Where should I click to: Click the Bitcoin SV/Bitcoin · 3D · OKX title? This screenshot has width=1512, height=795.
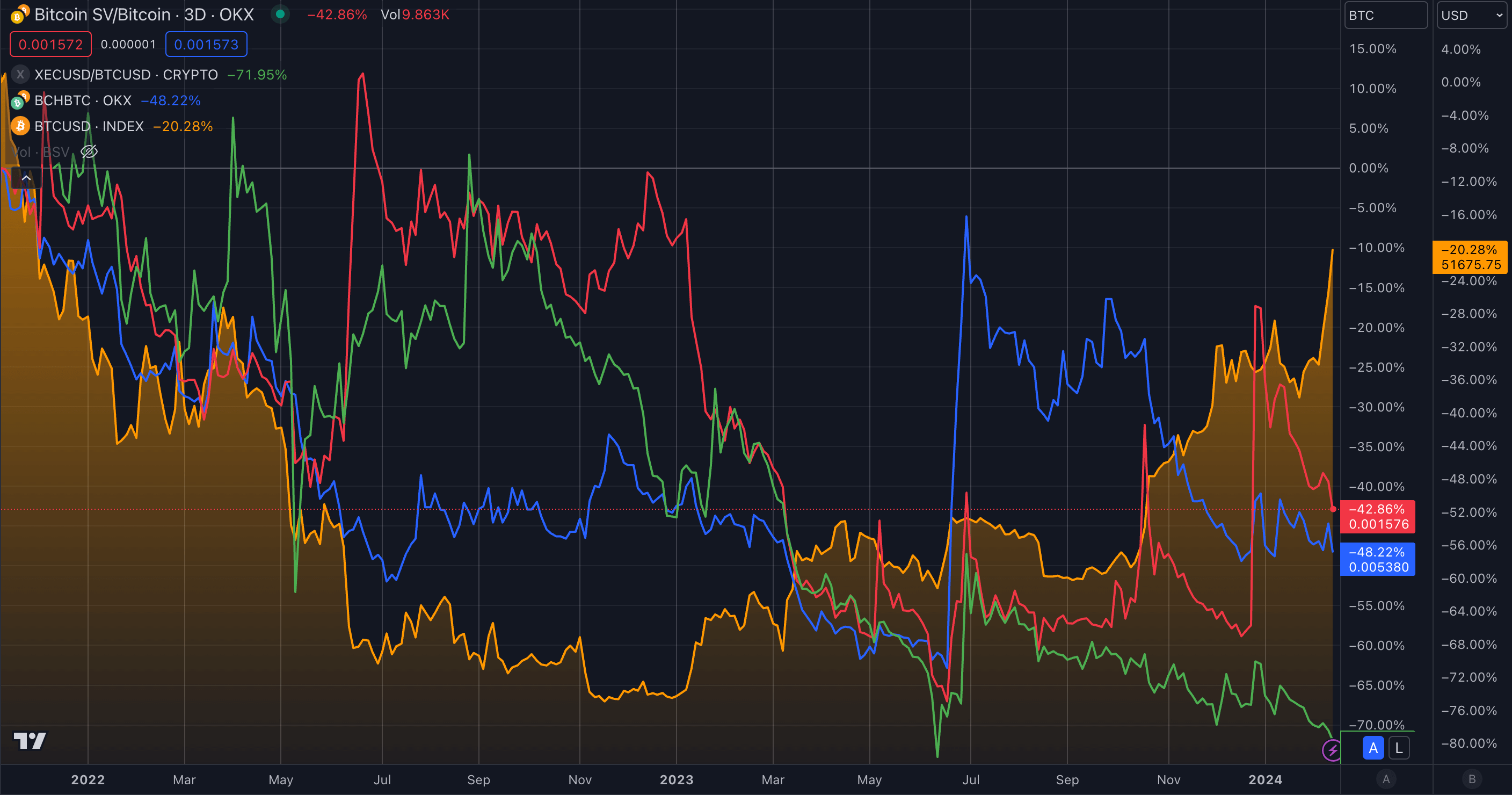[144, 15]
